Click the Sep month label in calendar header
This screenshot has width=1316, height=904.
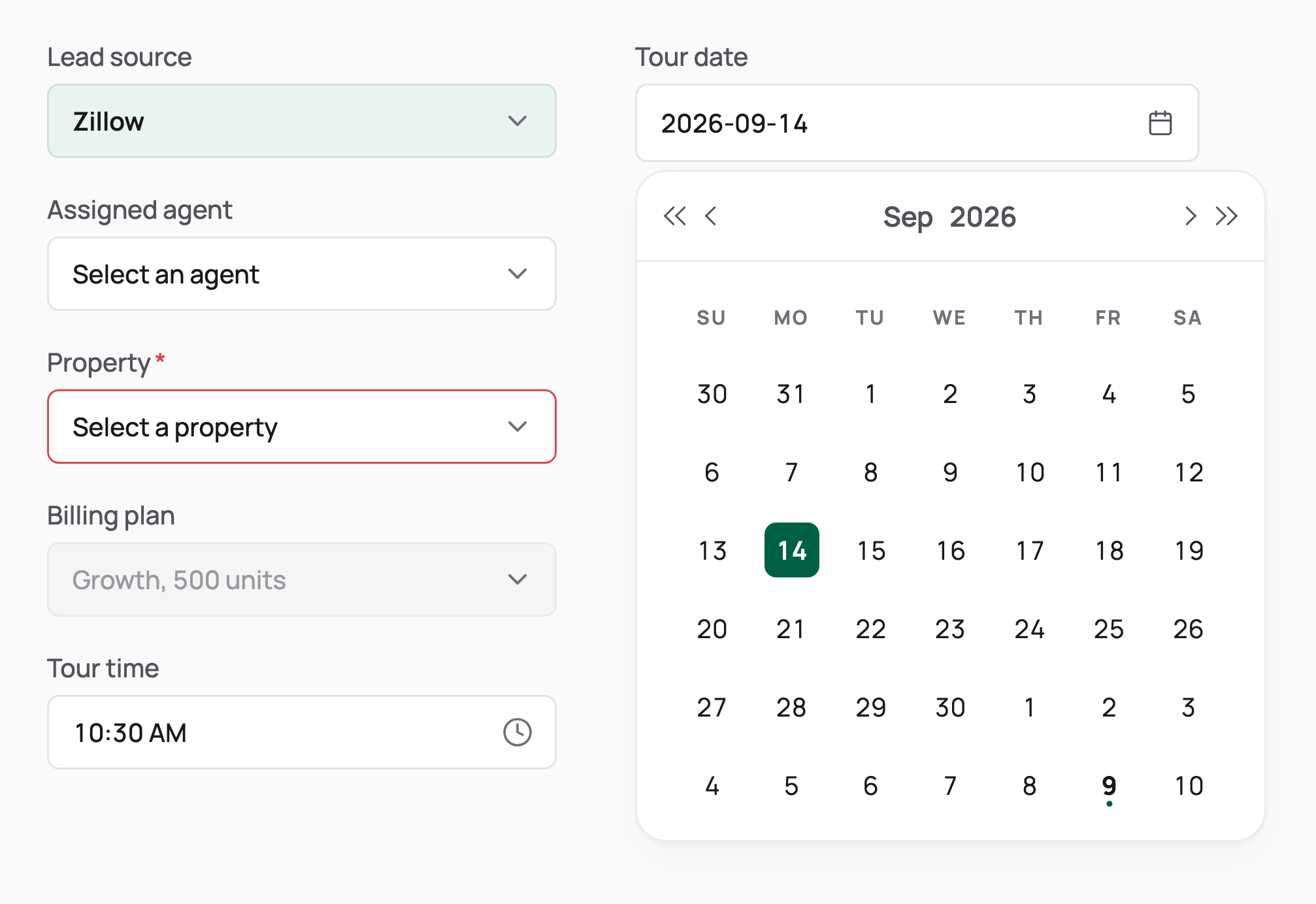(908, 217)
